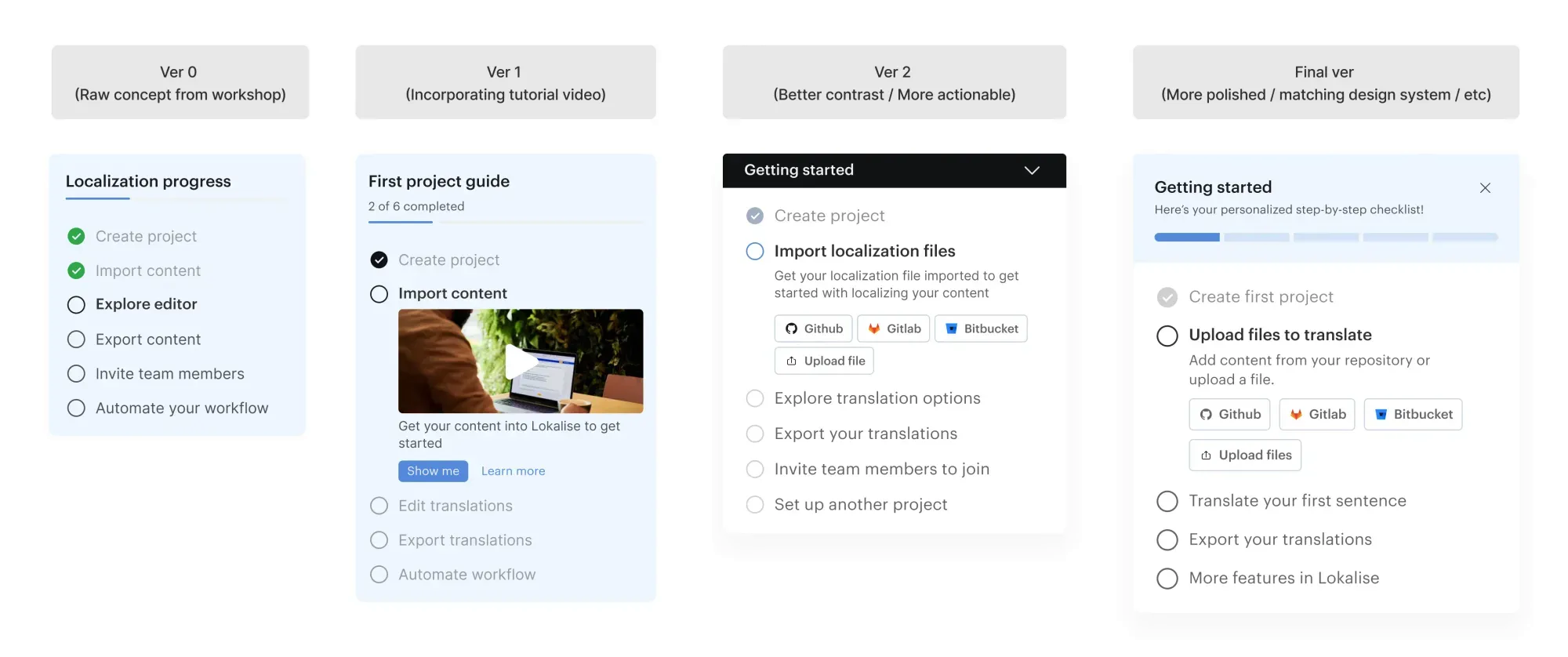Viewport: 1568px width, 657px height.
Task: Expand 'More features in Lokalise' item
Action: coord(1283,579)
